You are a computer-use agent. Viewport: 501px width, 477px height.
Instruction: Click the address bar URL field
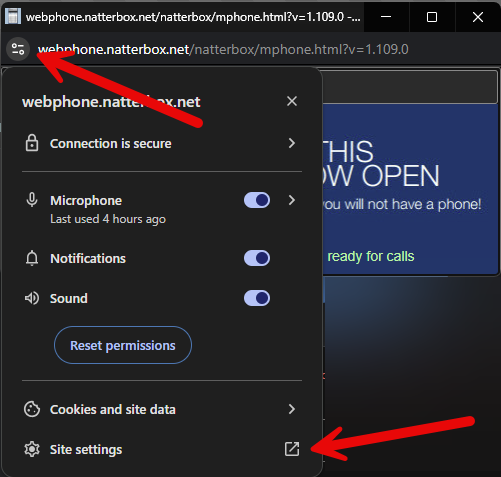click(x=223, y=50)
